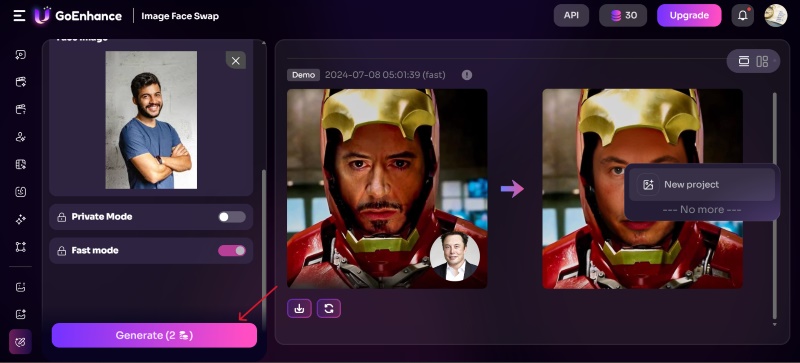Viewport: 800px width, 363px height.
Task: Toggle Fast mode switch
Action: [x=232, y=251]
